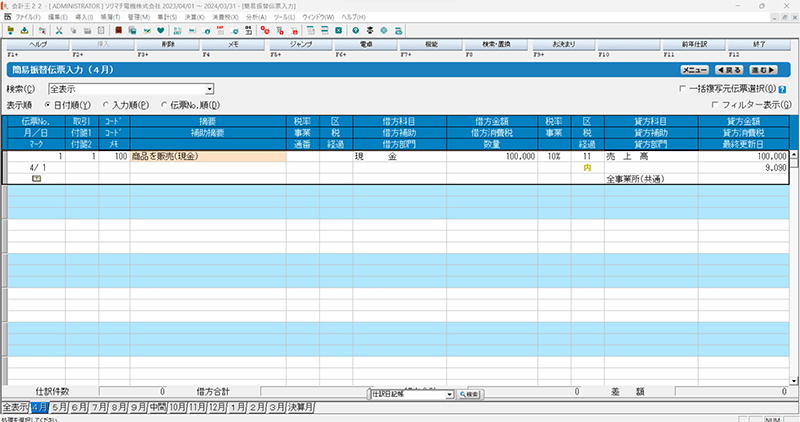
Task: Click the small memo mark icon under 4/1
Action: 36,178
